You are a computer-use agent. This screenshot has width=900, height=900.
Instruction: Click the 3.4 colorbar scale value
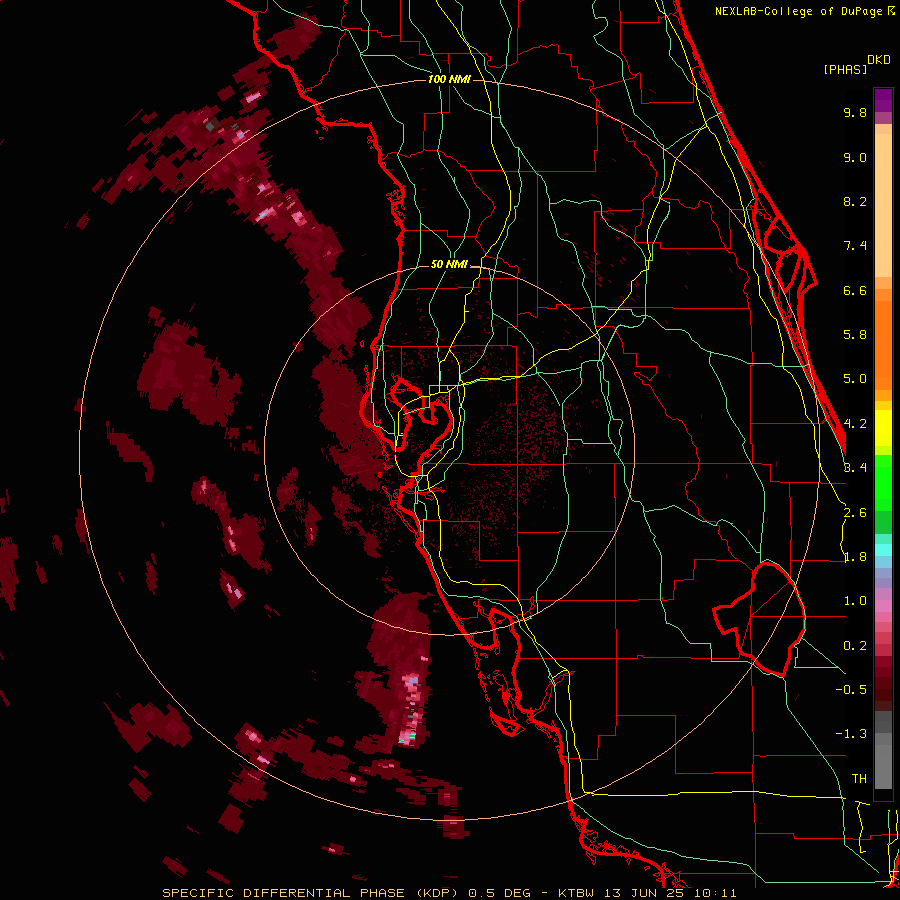click(x=855, y=468)
